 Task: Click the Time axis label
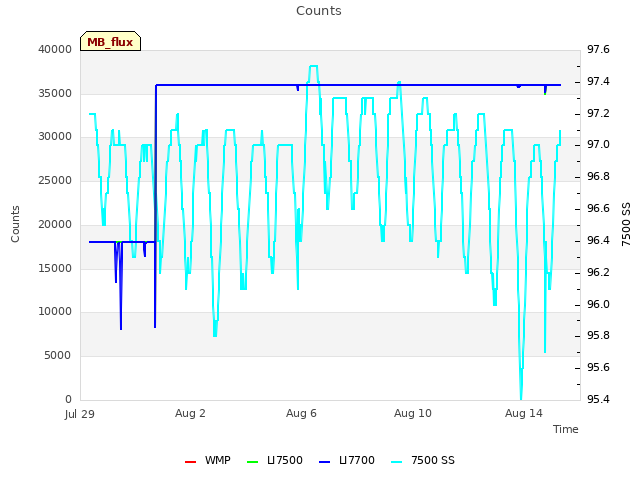tap(565, 429)
